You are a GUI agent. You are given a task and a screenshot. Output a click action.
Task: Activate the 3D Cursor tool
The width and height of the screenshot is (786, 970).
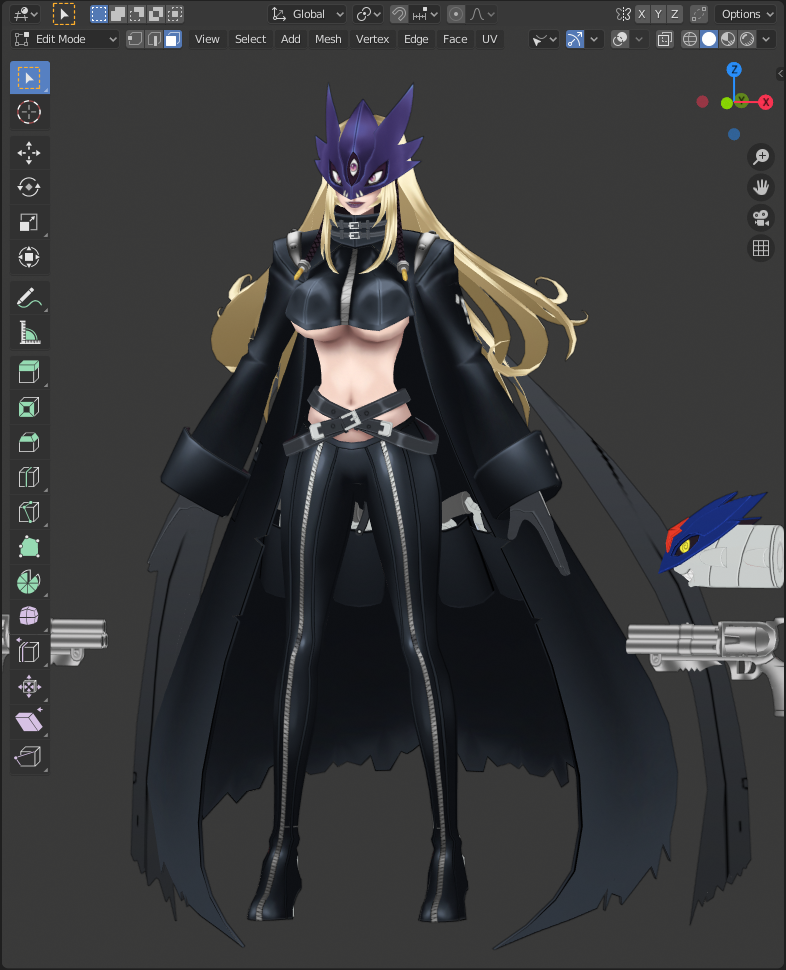coord(30,113)
